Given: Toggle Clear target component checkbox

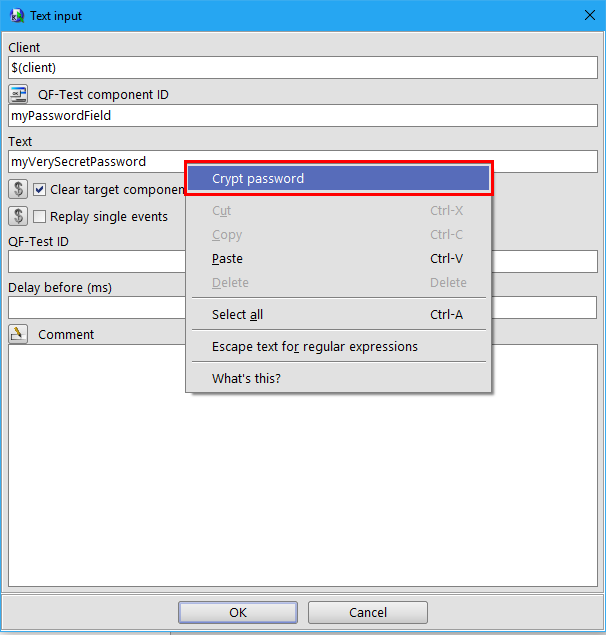Looking at the screenshot, I should click(39, 190).
